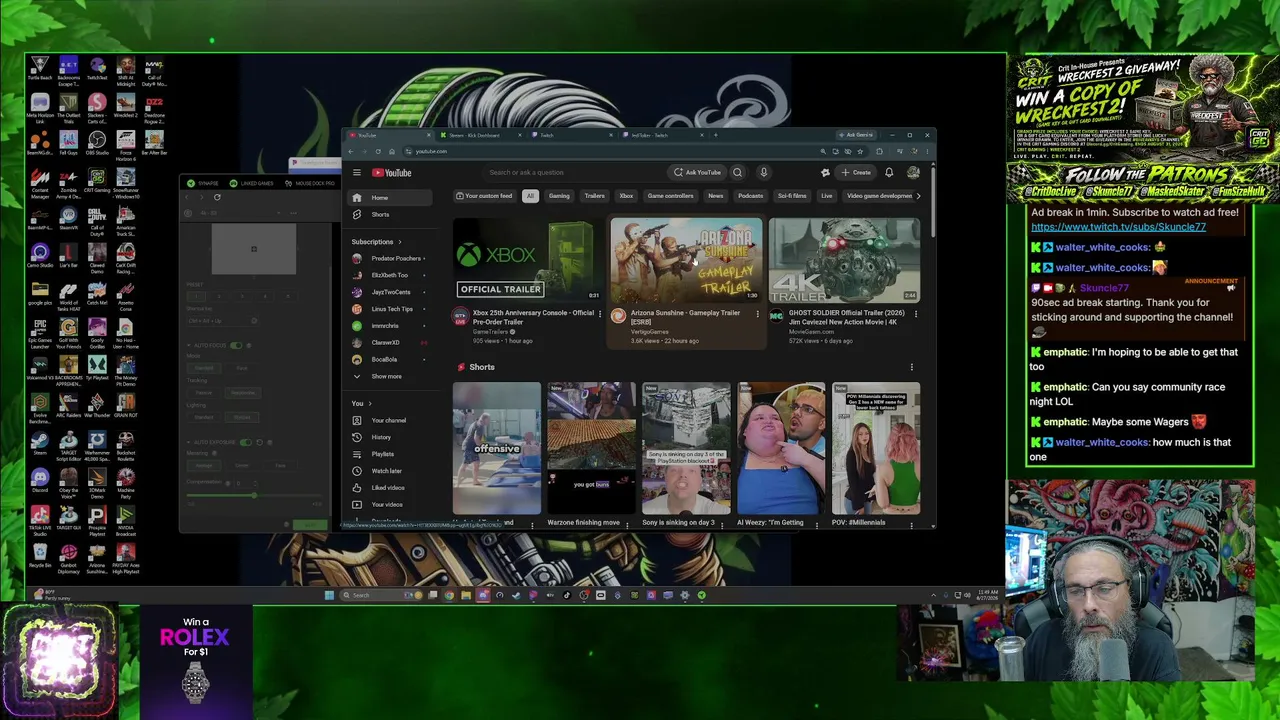Open the Linked Games tab in Synapse

pos(252,183)
